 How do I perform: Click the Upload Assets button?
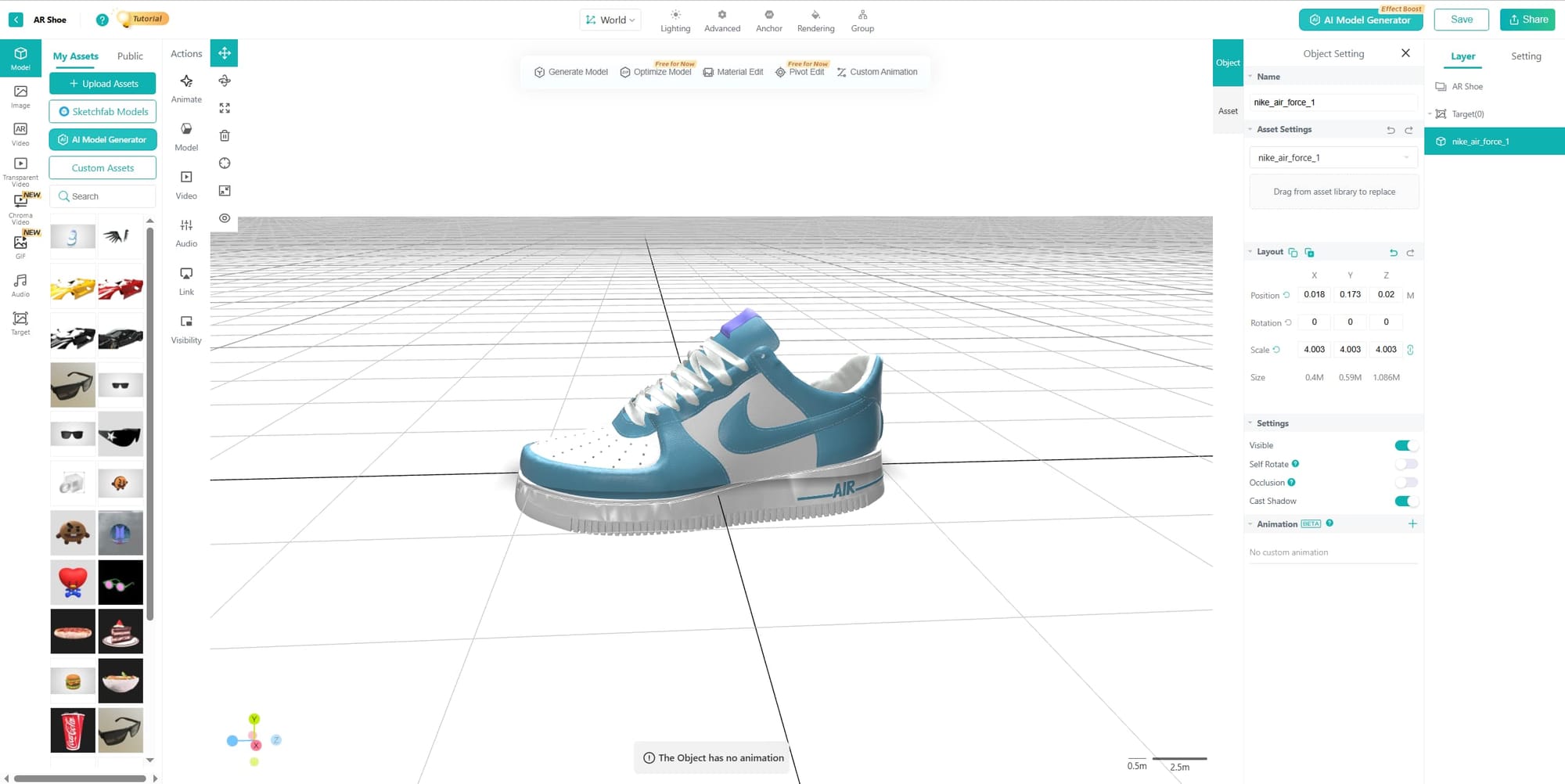[x=103, y=84]
